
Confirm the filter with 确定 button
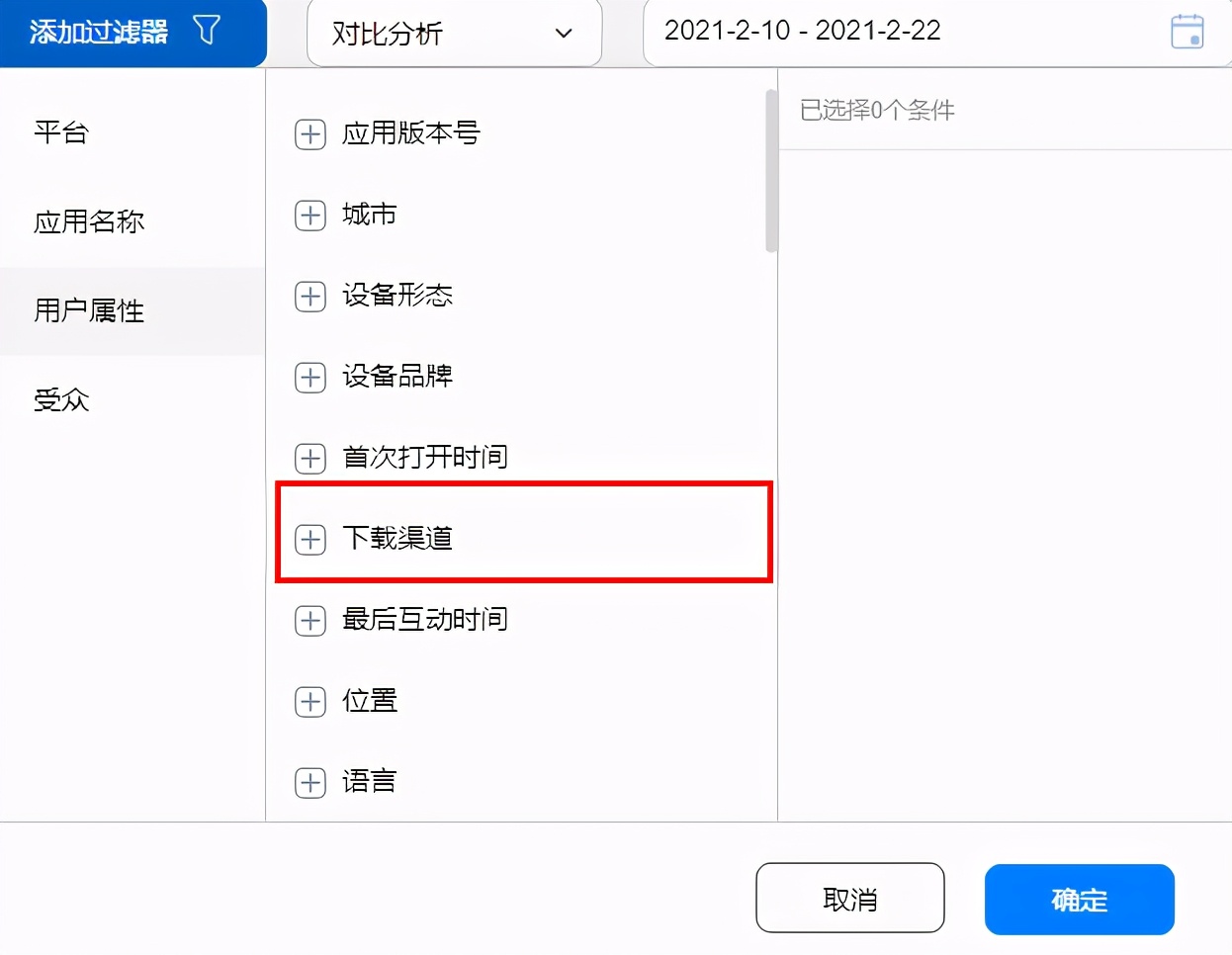pos(1080,899)
